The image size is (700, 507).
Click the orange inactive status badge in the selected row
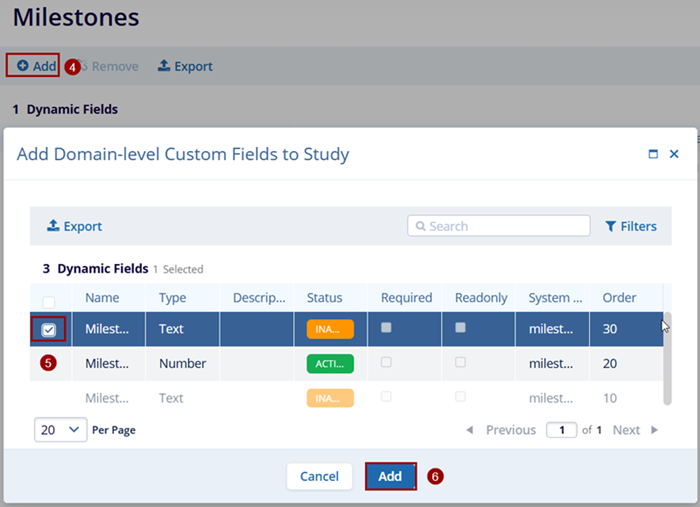tap(330, 330)
